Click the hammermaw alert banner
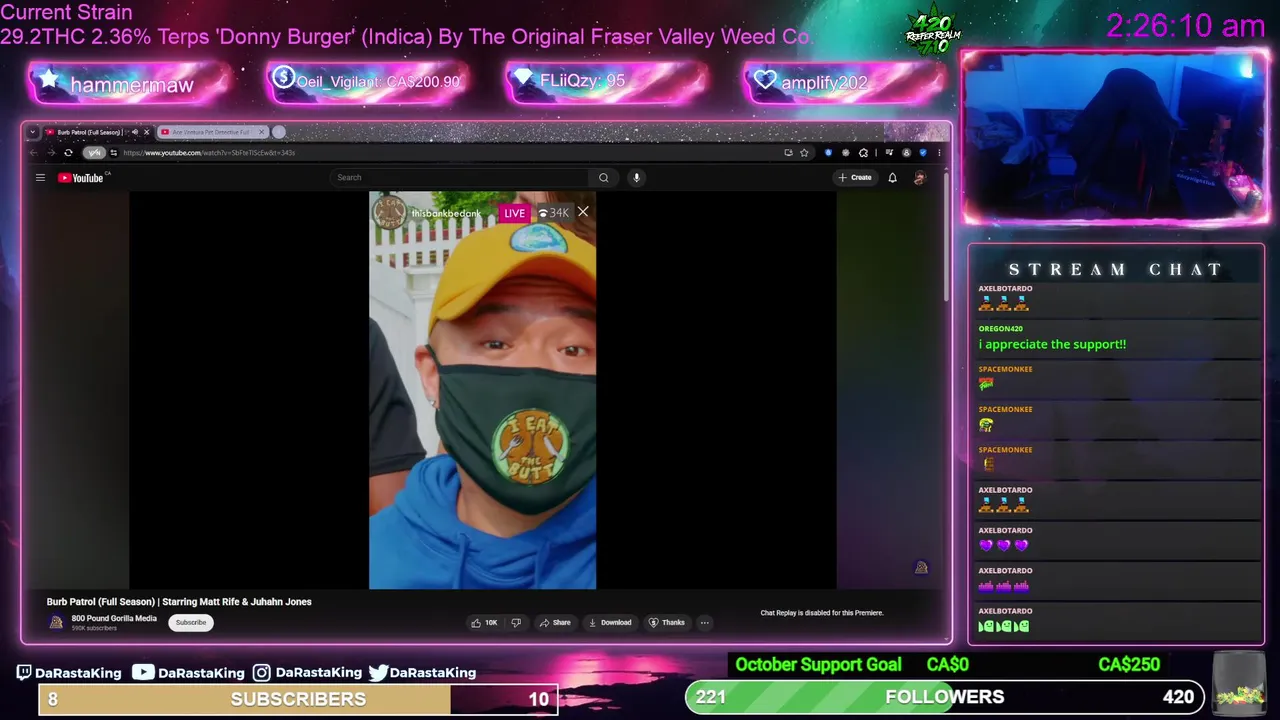The height and width of the screenshot is (720, 1280). coord(130,84)
